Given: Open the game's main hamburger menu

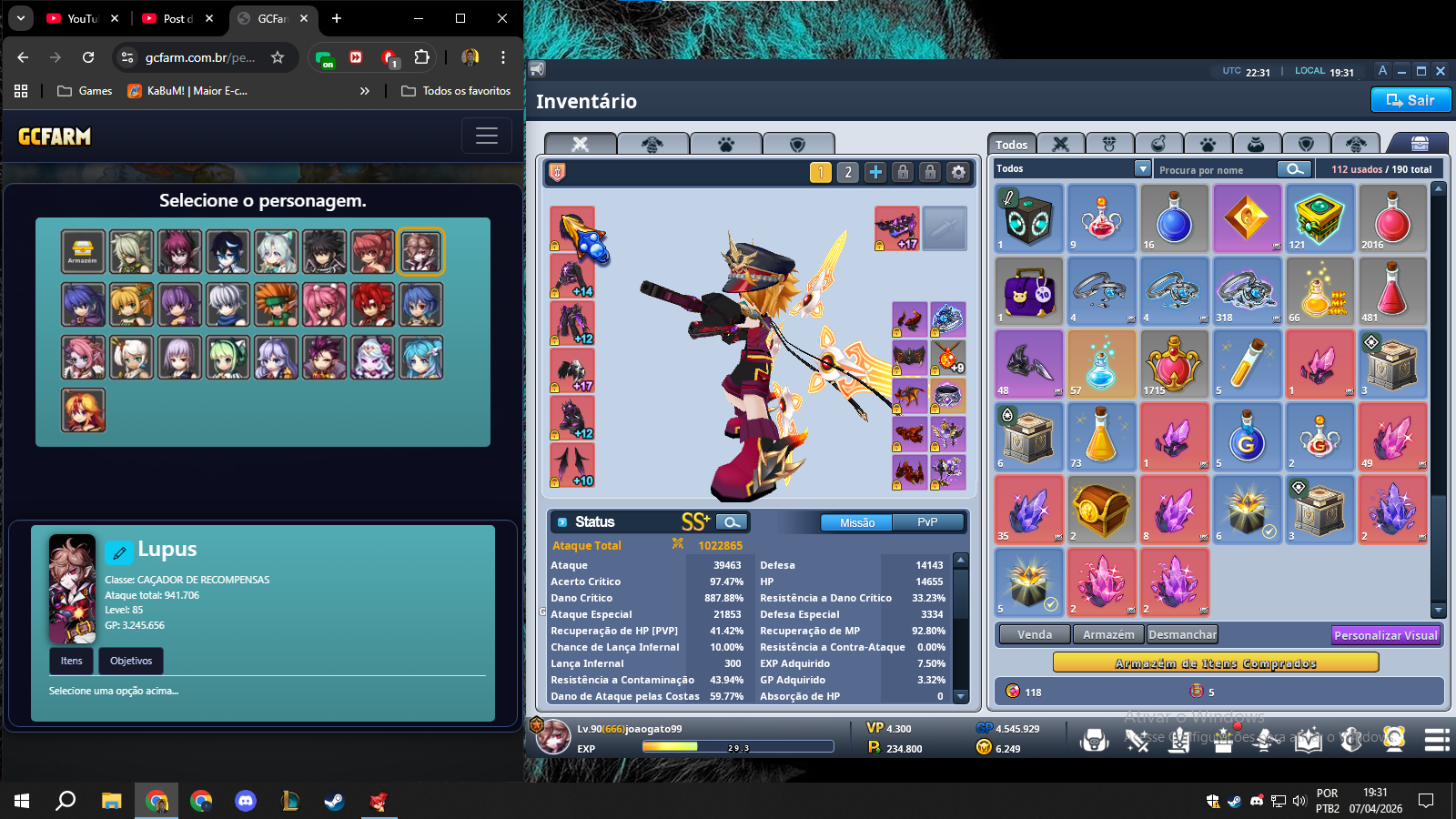Looking at the screenshot, I should pyautogui.click(x=1437, y=740).
